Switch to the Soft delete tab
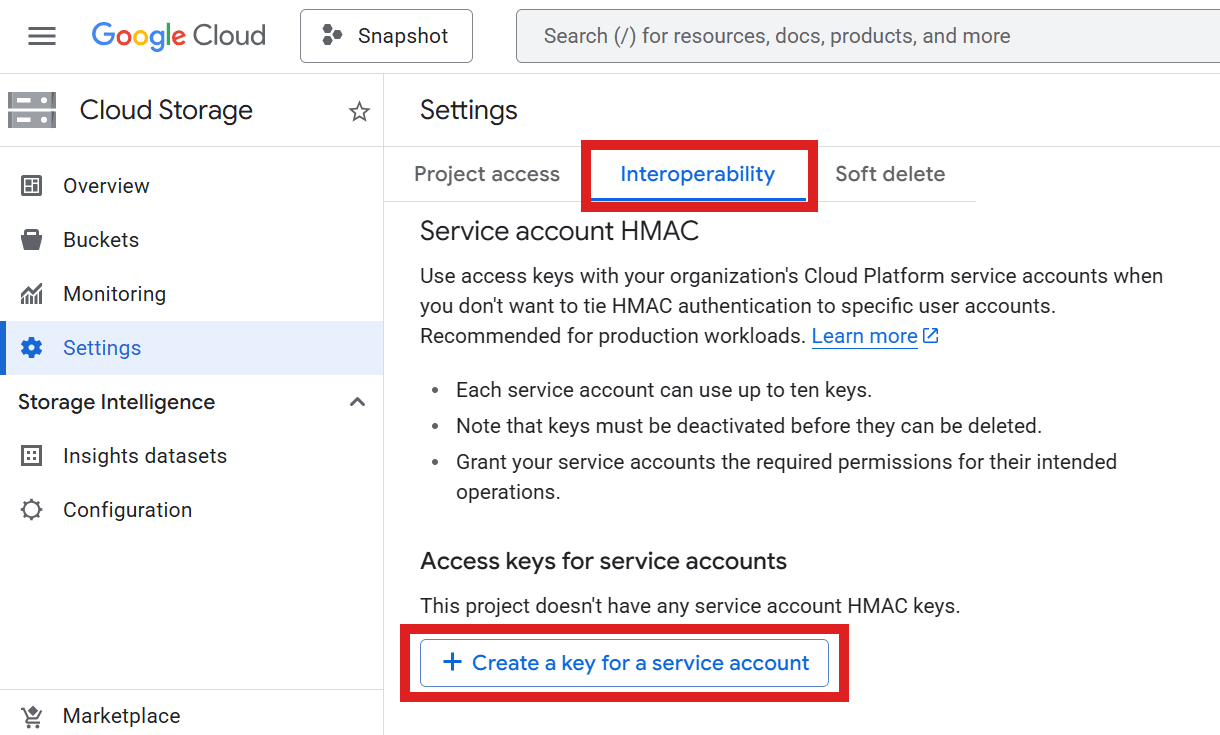 tap(890, 174)
